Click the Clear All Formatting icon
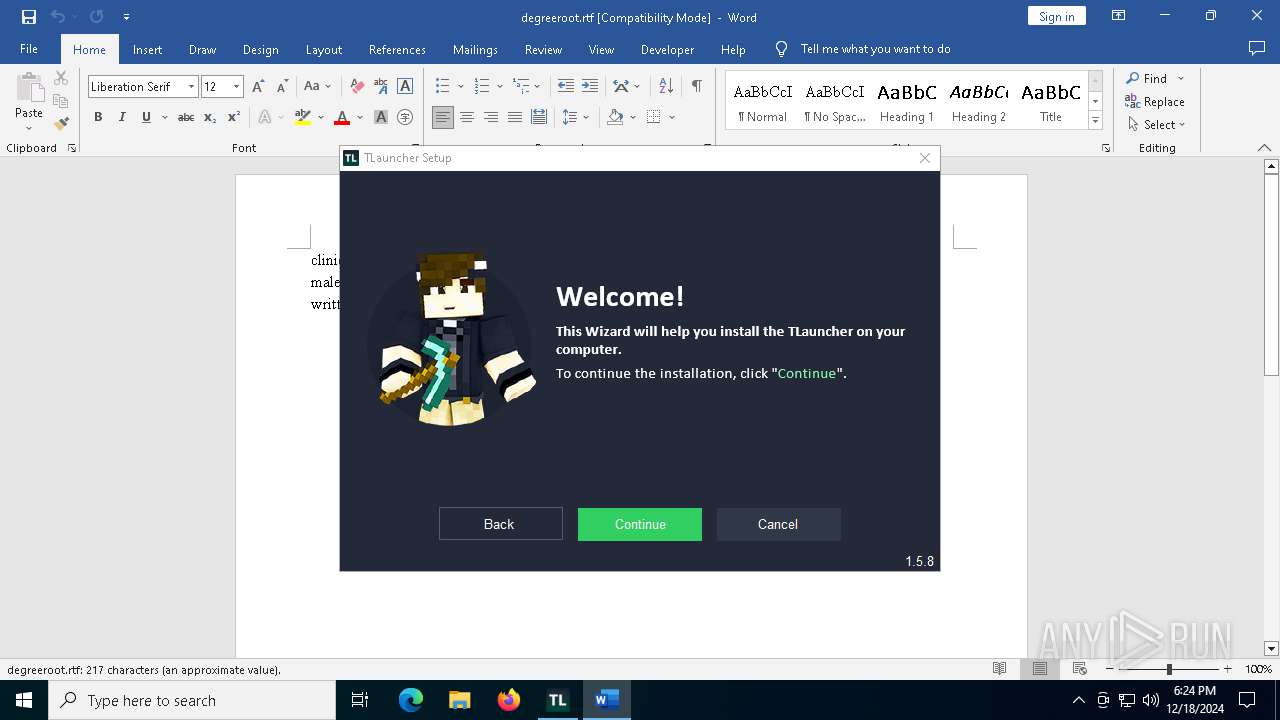Screen dimensions: 1280x720 (356, 86)
